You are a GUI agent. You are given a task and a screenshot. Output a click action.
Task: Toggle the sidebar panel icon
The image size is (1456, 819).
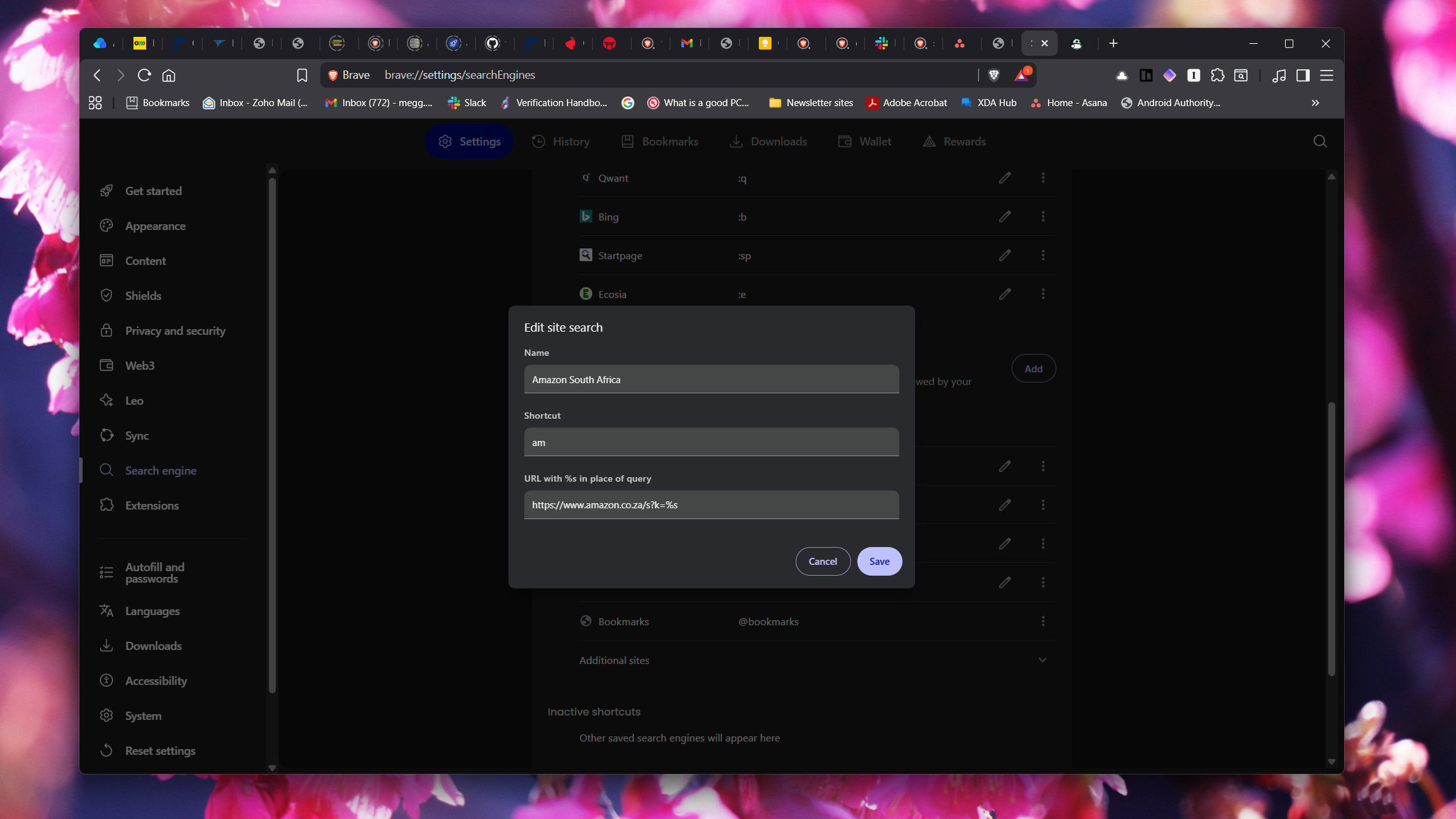(1303, 75)
